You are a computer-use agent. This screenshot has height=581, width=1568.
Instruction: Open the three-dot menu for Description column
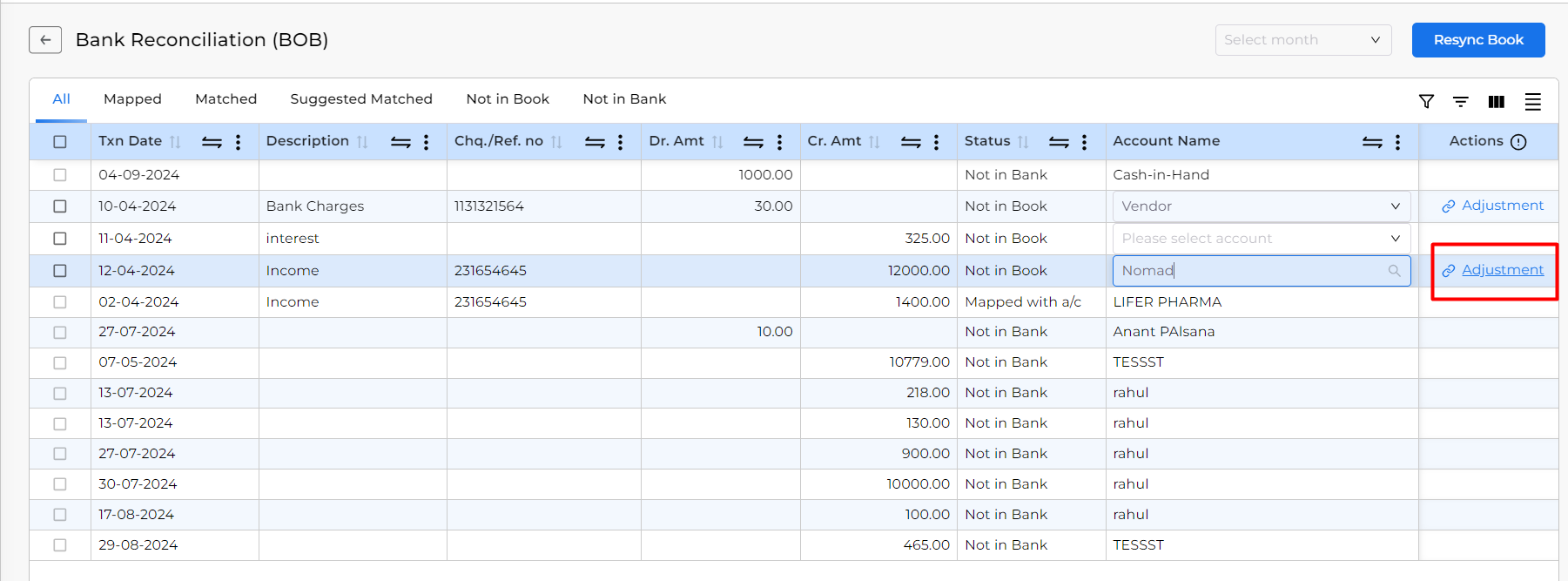click(426, 142)
